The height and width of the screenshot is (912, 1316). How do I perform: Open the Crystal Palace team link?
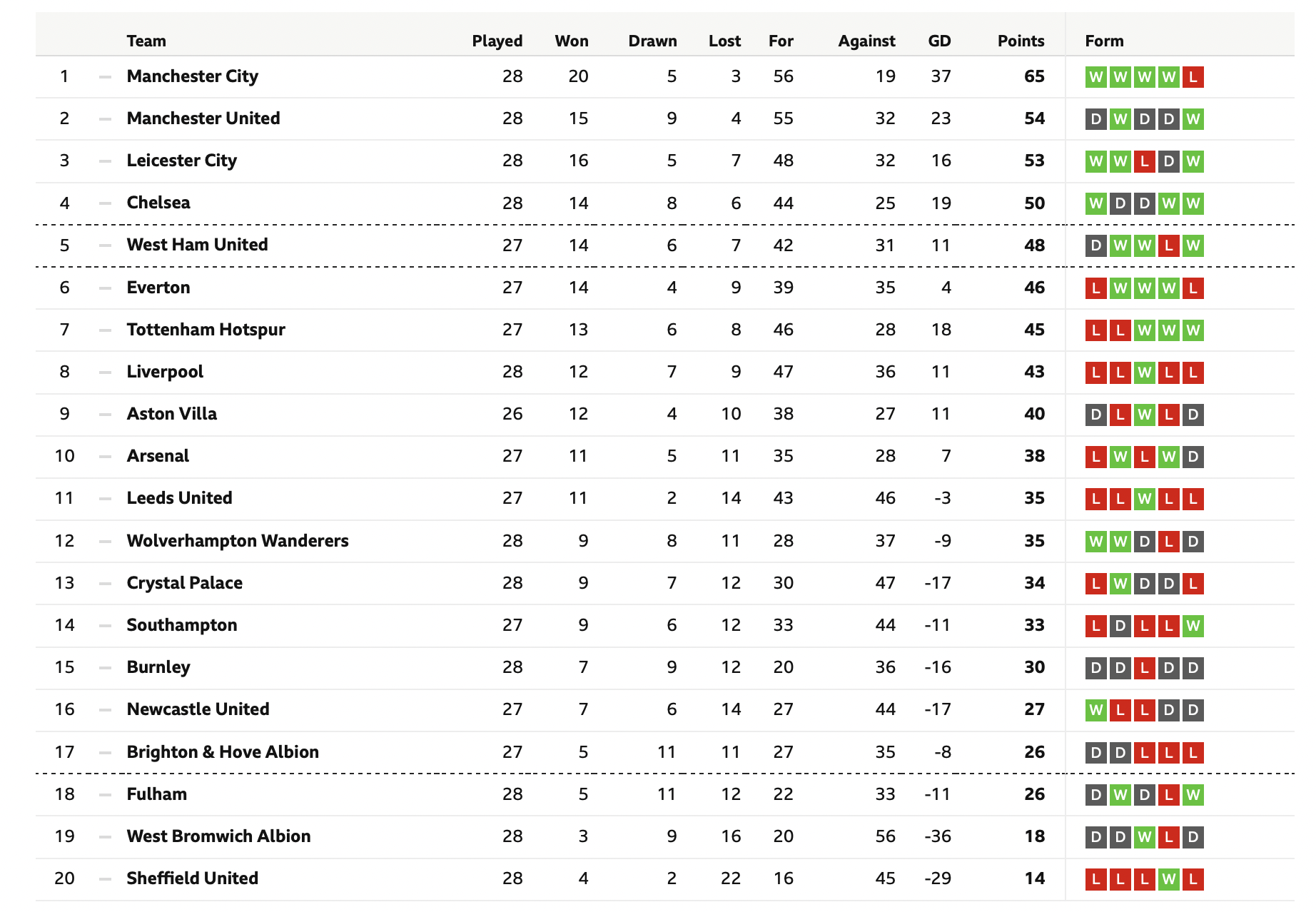[x=184, y=583]
